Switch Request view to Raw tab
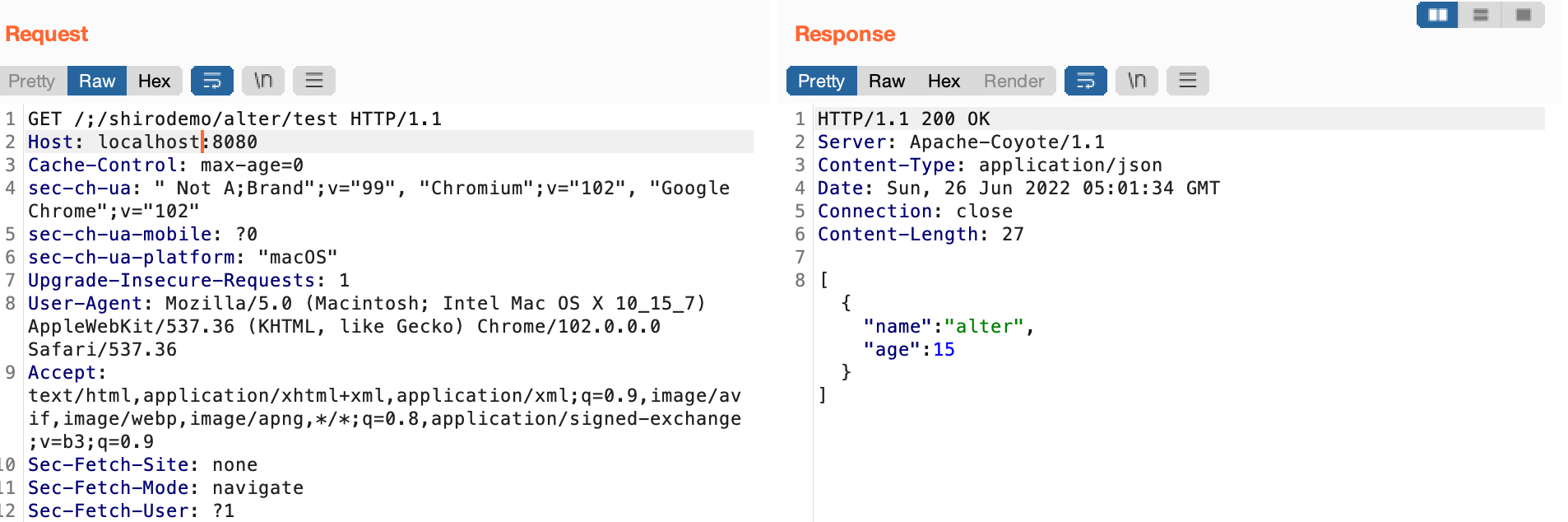 pos(97,81)
